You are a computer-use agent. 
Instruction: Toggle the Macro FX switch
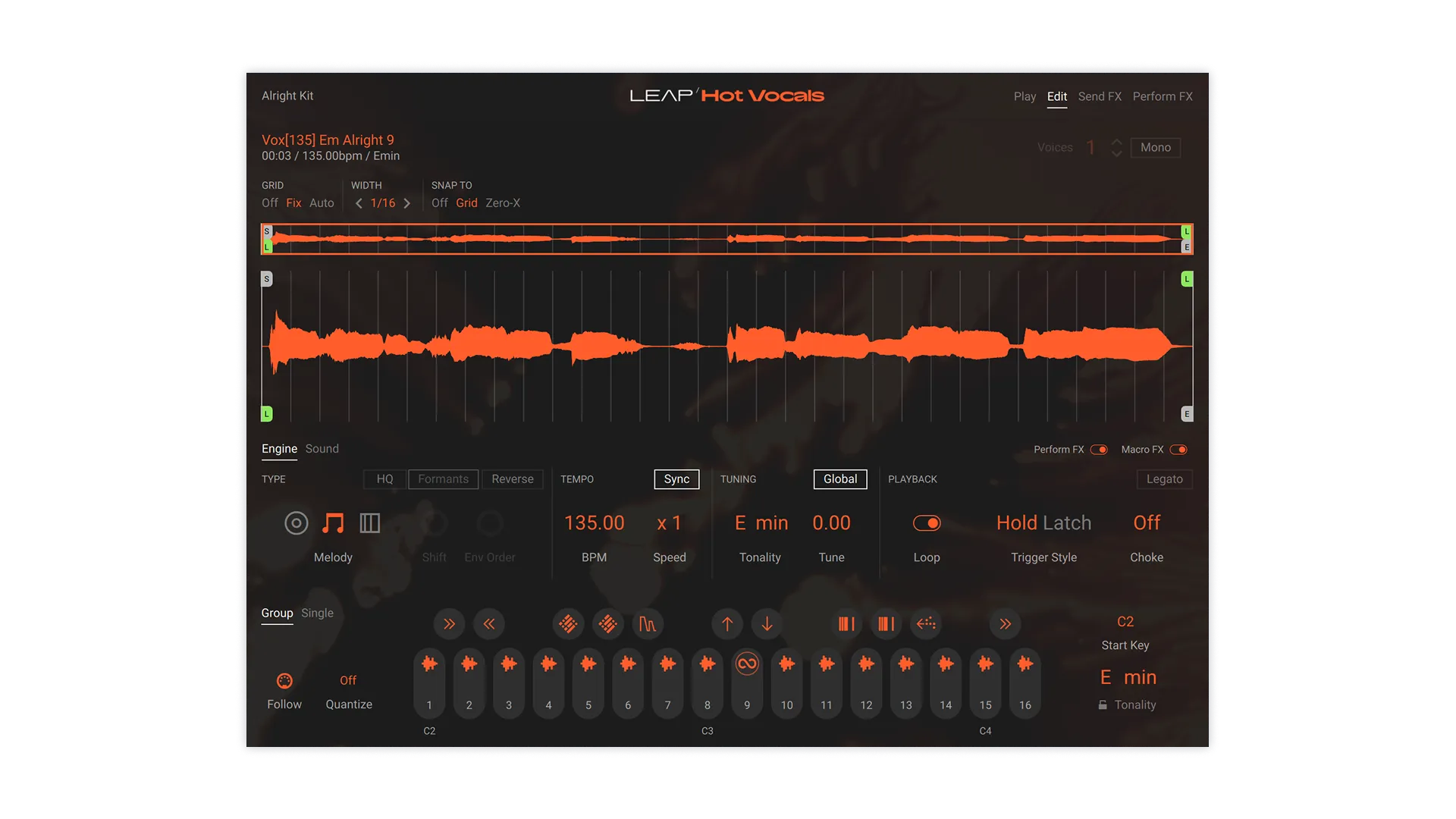[1180, 449]
